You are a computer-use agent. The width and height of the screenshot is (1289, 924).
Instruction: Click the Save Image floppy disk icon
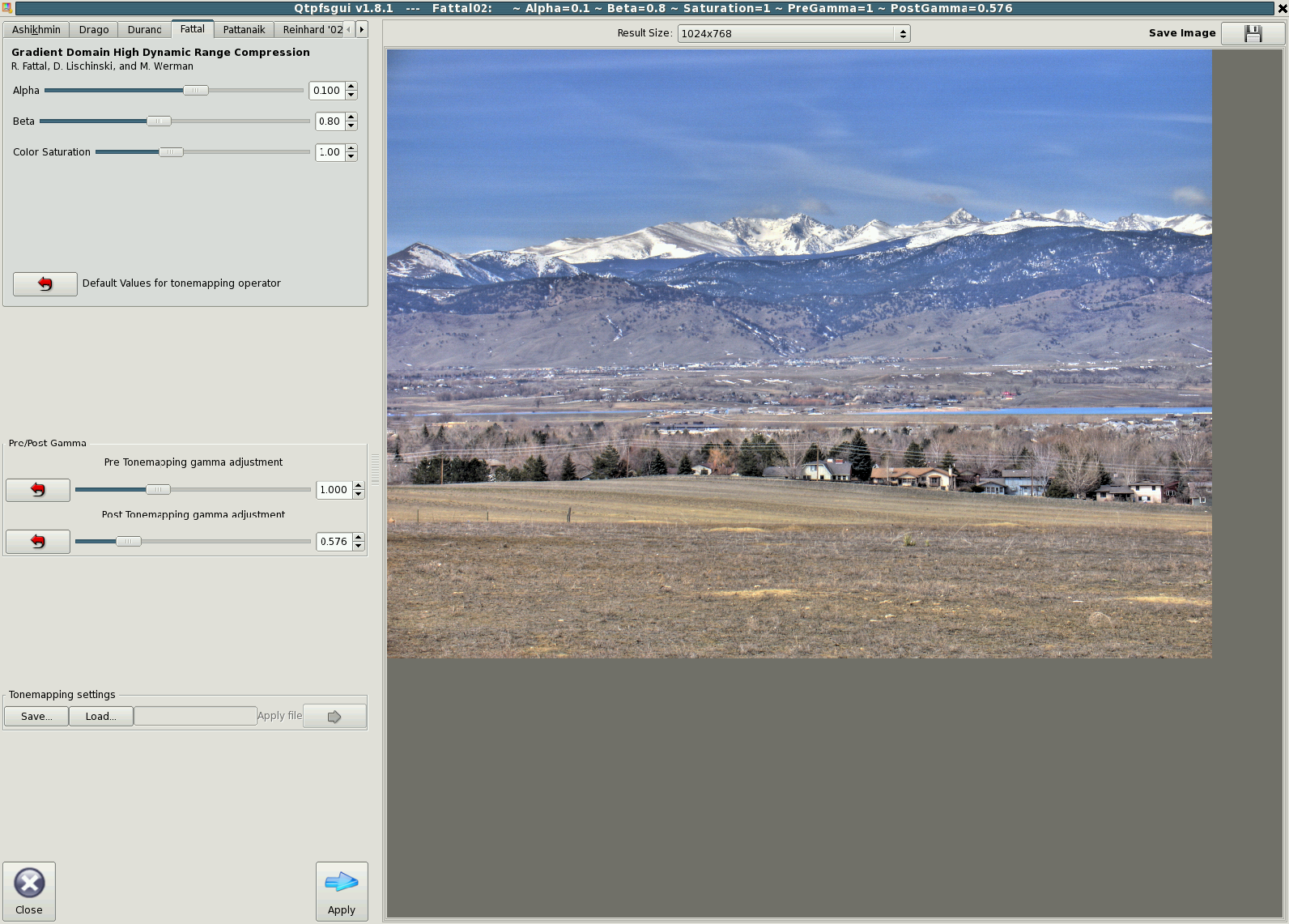click(1253, 33)
